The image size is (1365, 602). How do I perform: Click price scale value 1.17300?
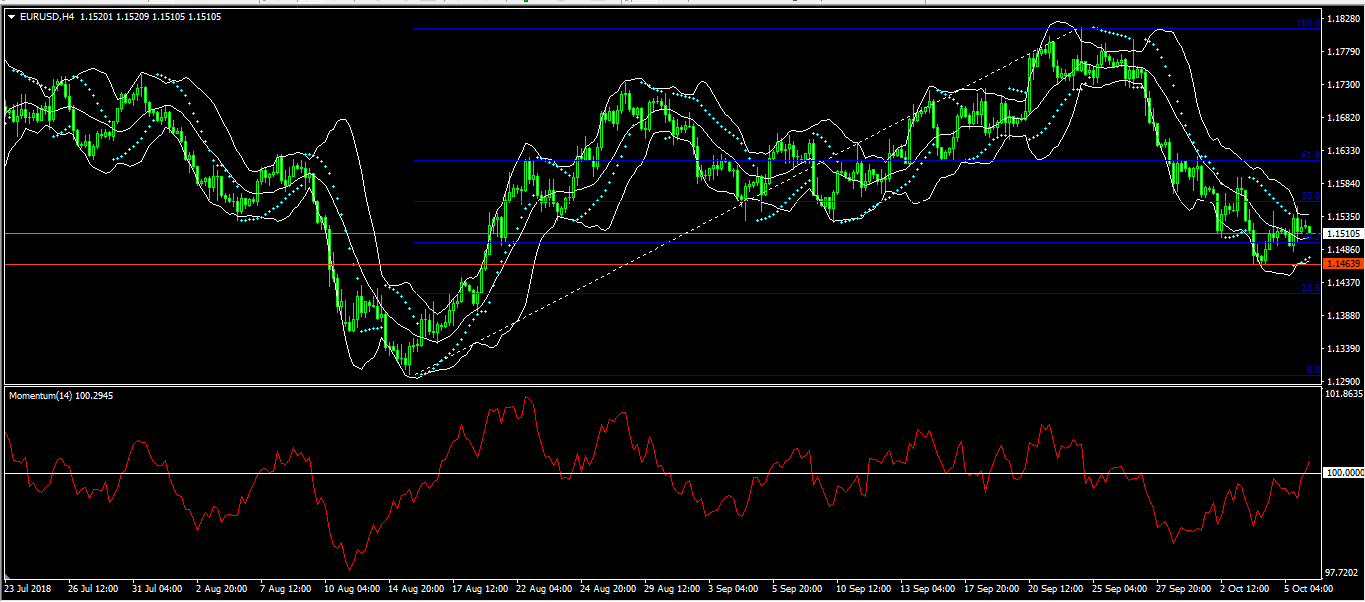[1342, 85]
